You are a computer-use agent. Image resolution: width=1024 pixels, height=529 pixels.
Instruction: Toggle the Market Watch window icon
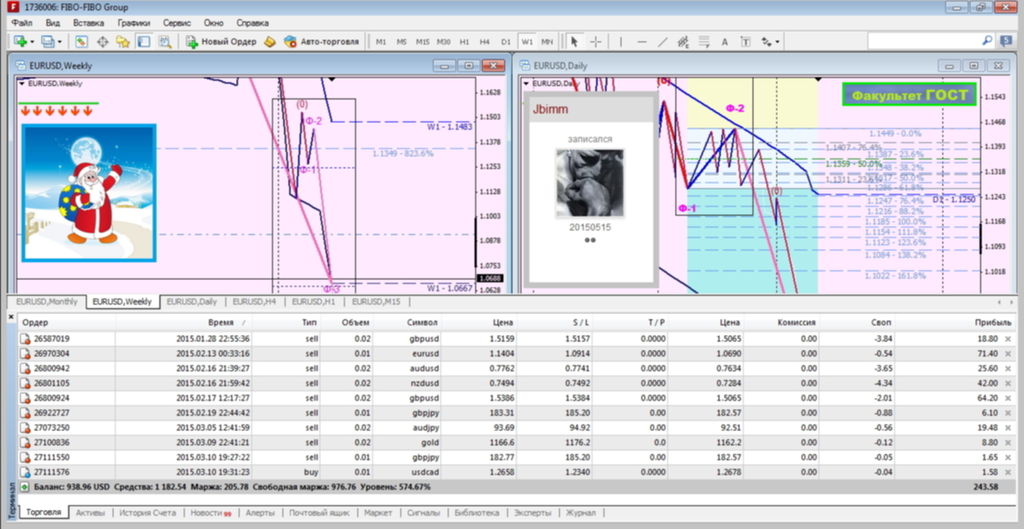click(x=81, y=42)
